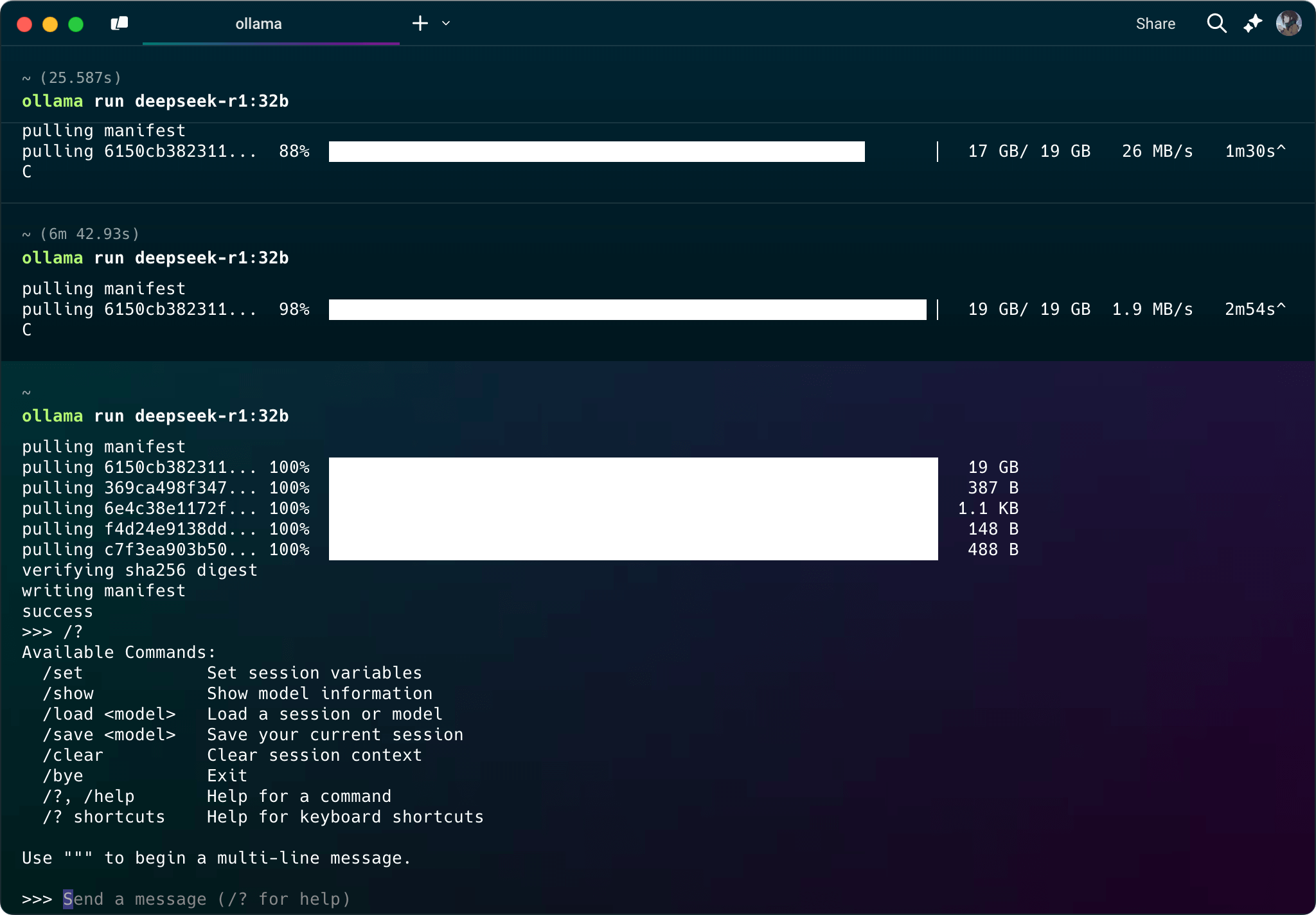This screenshot has height=915, width=1316.
Task: Click the '(6m 42.93s)' block duration text
Action: pyautogui.click(x=90, y=234)
